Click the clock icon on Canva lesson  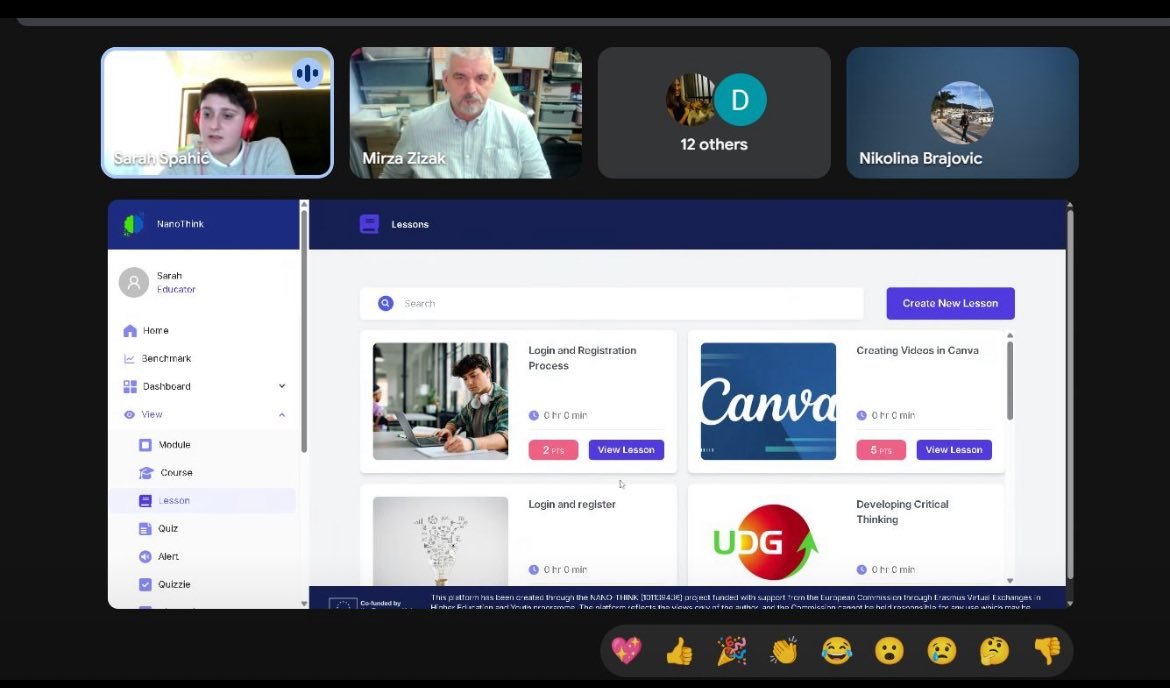862,416
